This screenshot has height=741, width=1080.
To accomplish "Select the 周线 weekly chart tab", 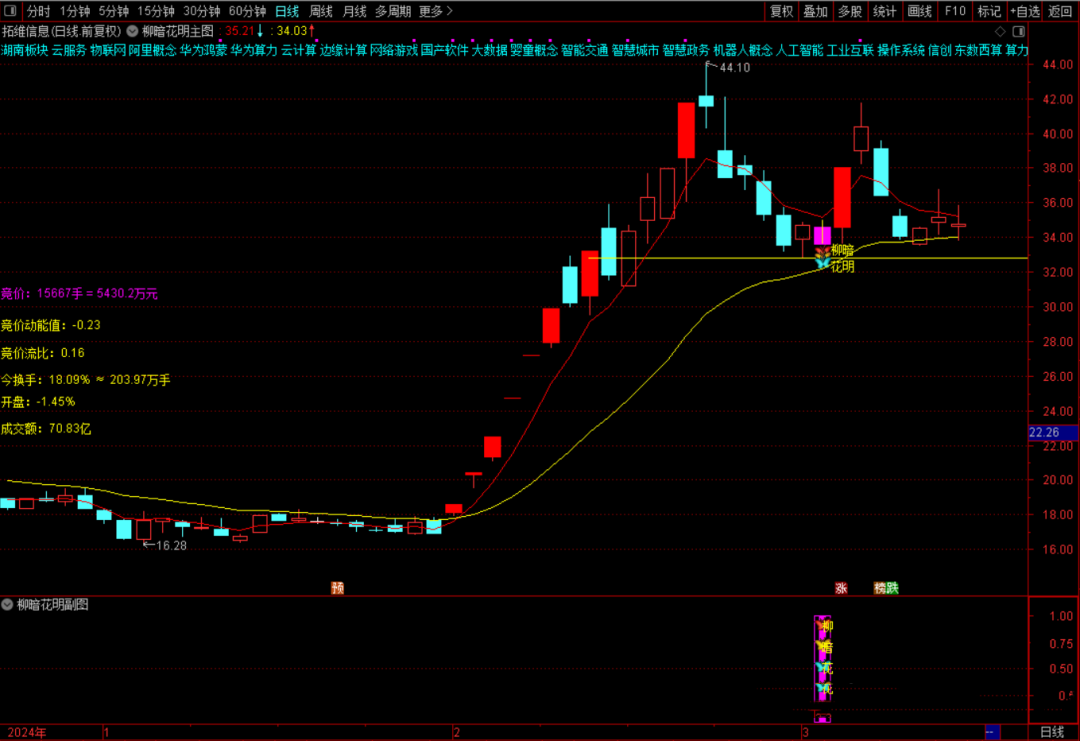I will (x=321, y=12).
